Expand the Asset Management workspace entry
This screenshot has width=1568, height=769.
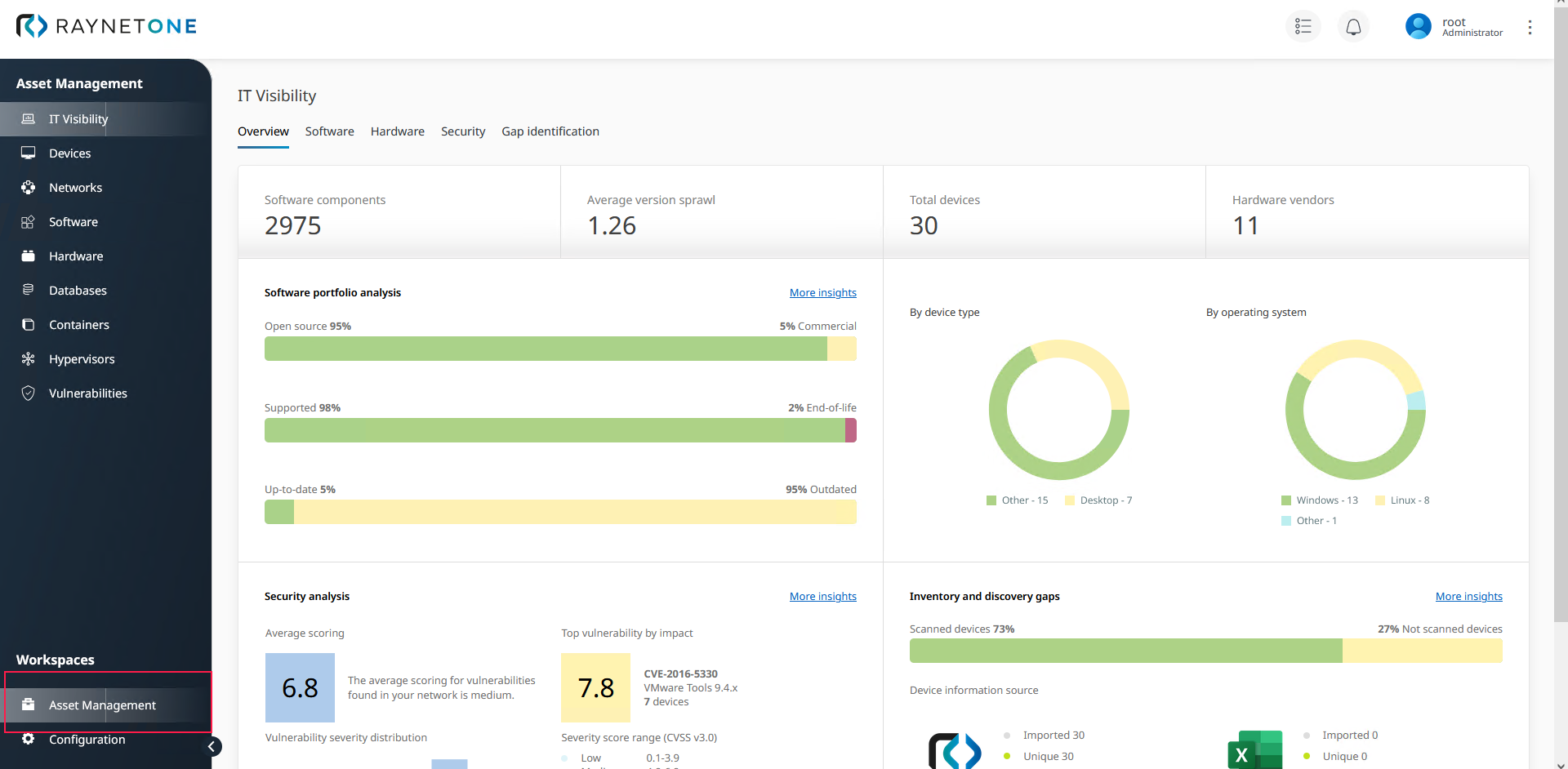coord(102,705)
